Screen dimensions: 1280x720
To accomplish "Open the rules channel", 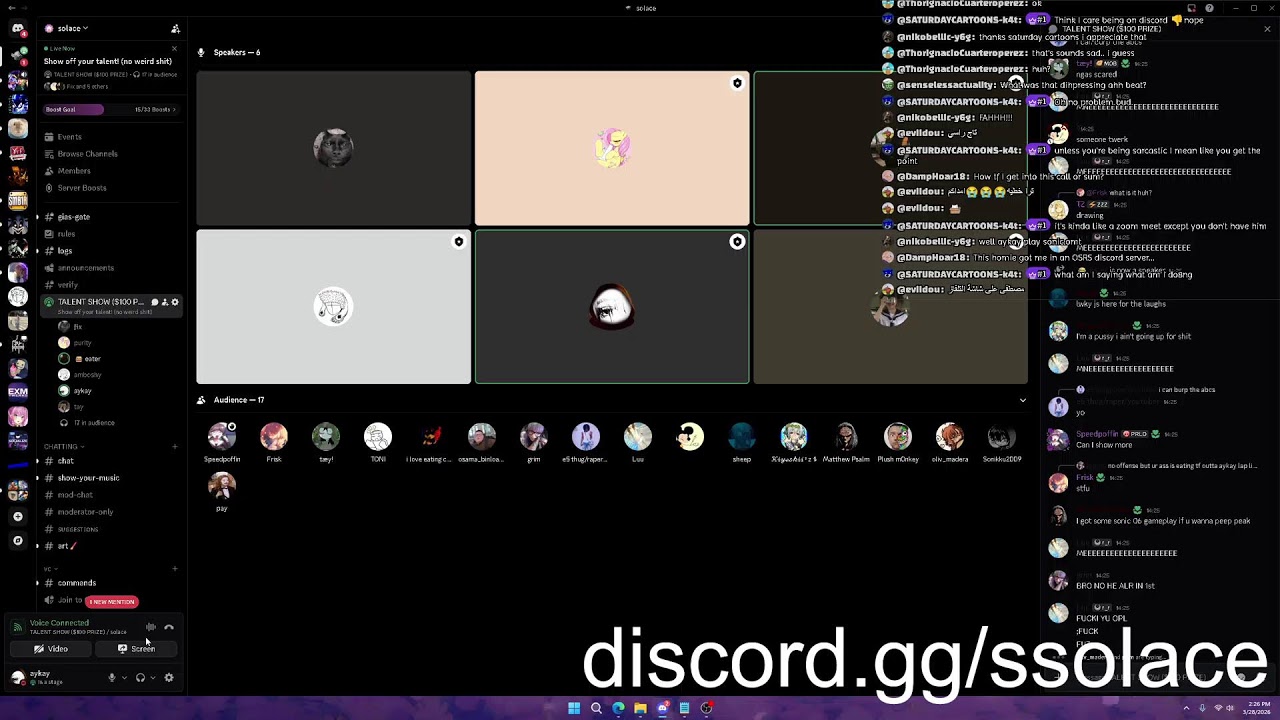I will click(66, 234).
